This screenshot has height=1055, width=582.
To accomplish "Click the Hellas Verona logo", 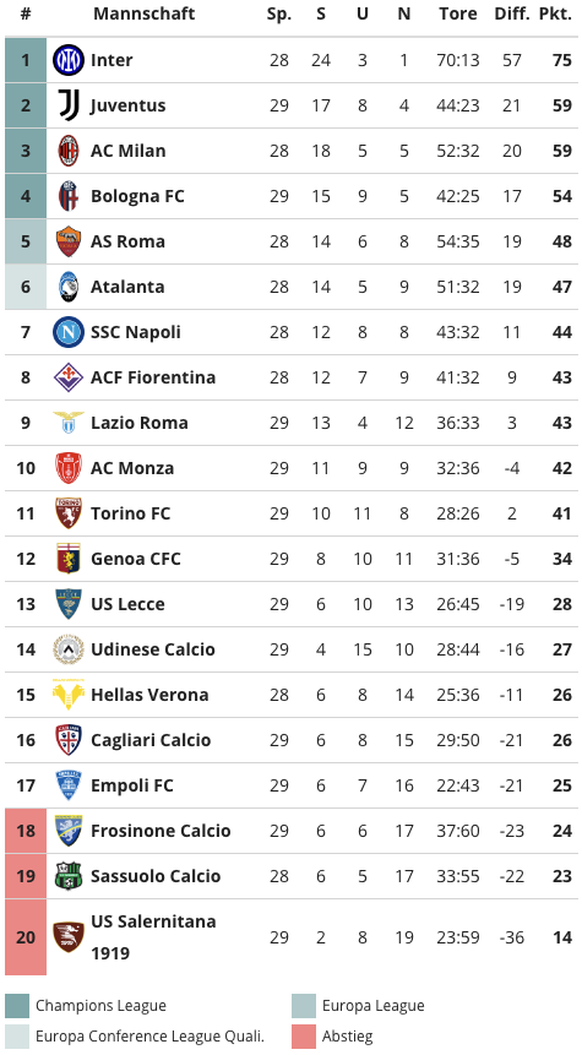I will [x=68, y=694].
